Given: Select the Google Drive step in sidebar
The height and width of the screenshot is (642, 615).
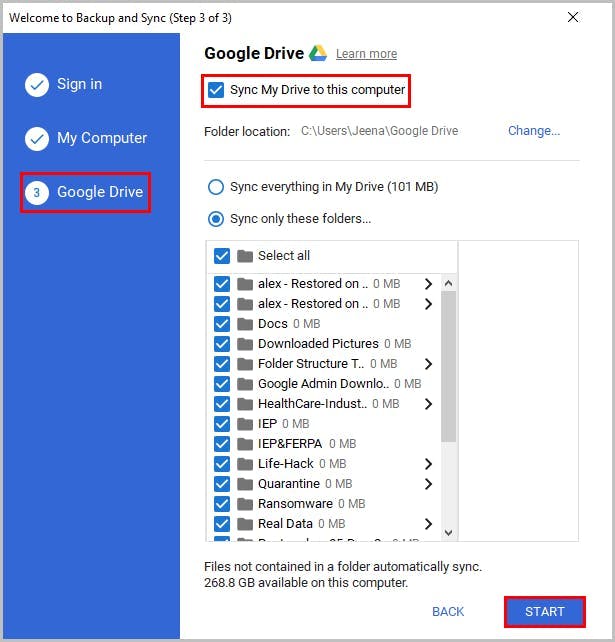Looking at the screenshot, I should [86, 192].
